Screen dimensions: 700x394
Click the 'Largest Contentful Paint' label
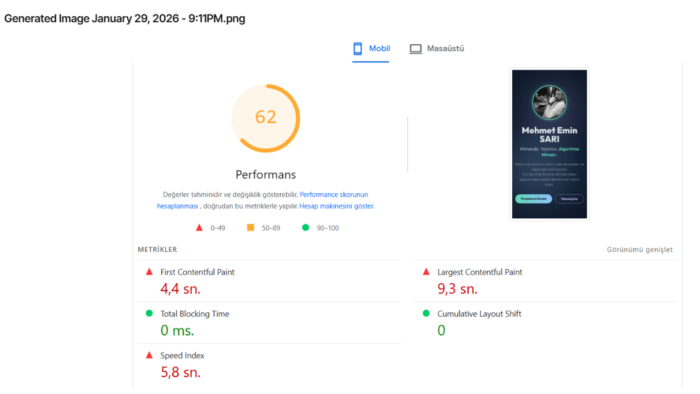pyautogui.click(x=479, y=272)
